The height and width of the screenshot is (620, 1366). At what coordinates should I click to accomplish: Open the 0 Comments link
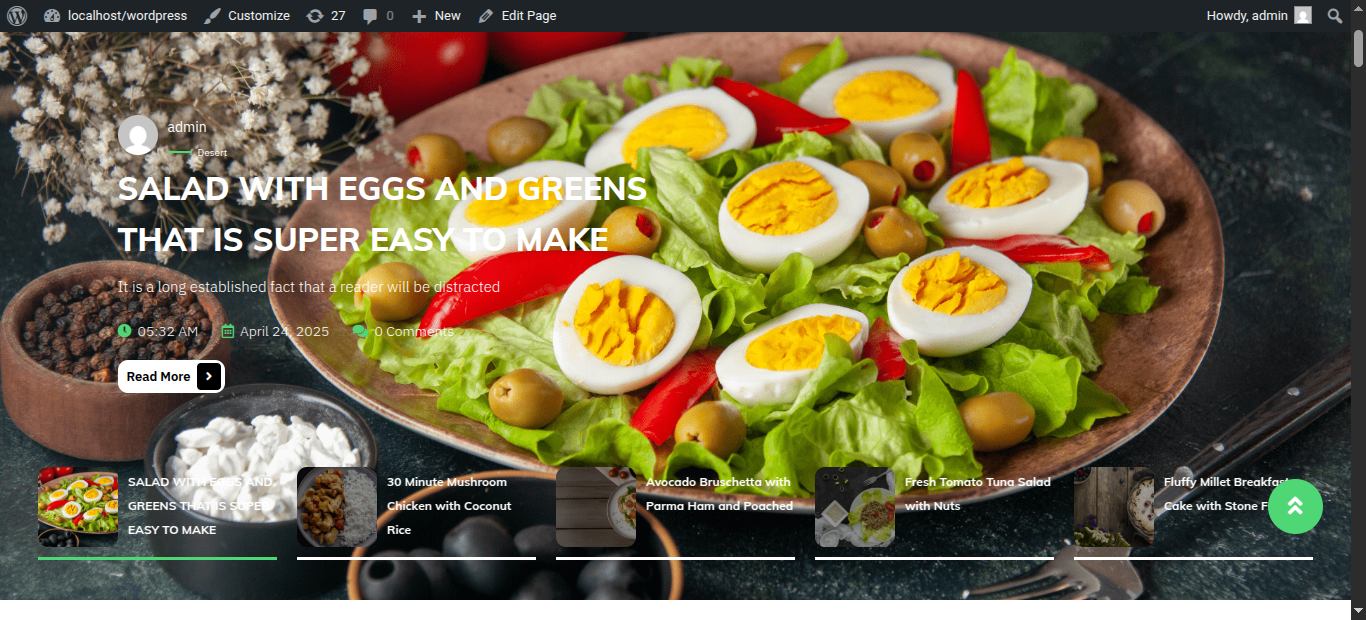point(414,331)
